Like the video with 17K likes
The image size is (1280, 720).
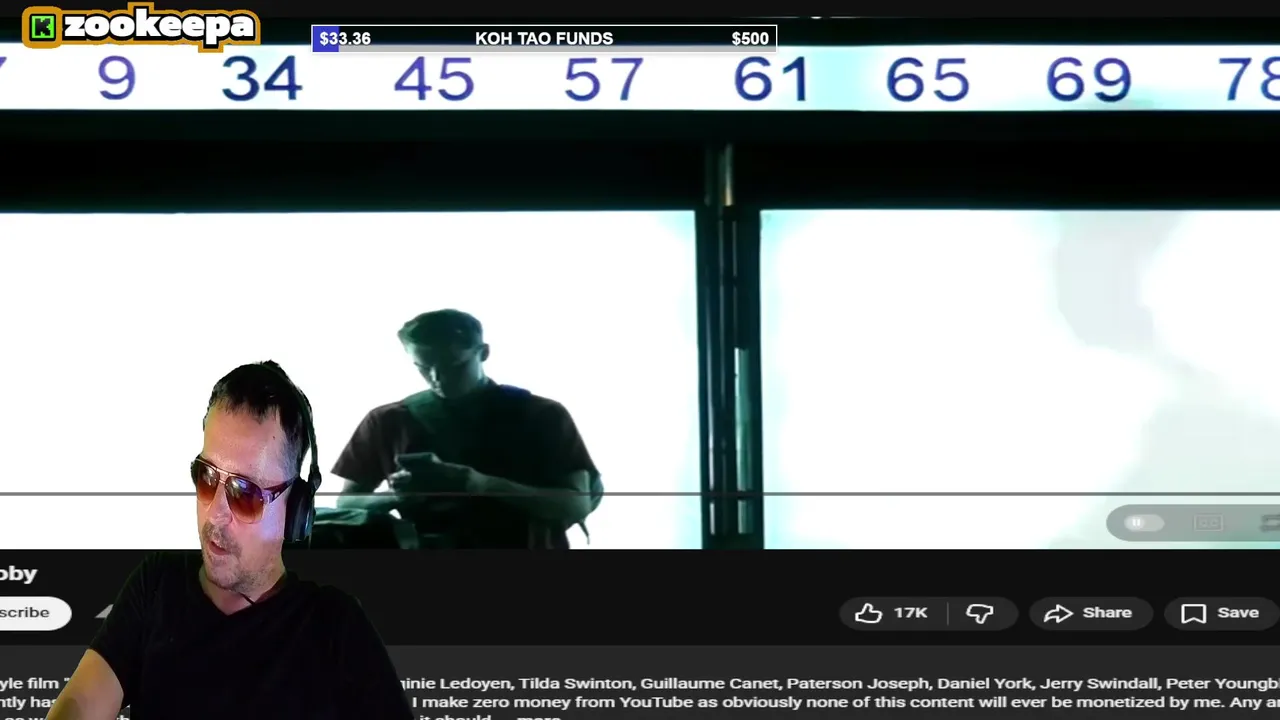coord(891,613)
